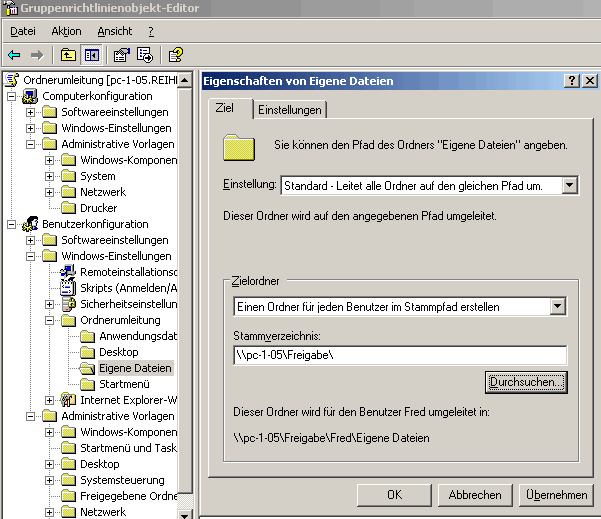Collapse the Ordnerumleitung tree node
Image resolution: width=601 pixels, height=519 pixels.
pos(49,320)
